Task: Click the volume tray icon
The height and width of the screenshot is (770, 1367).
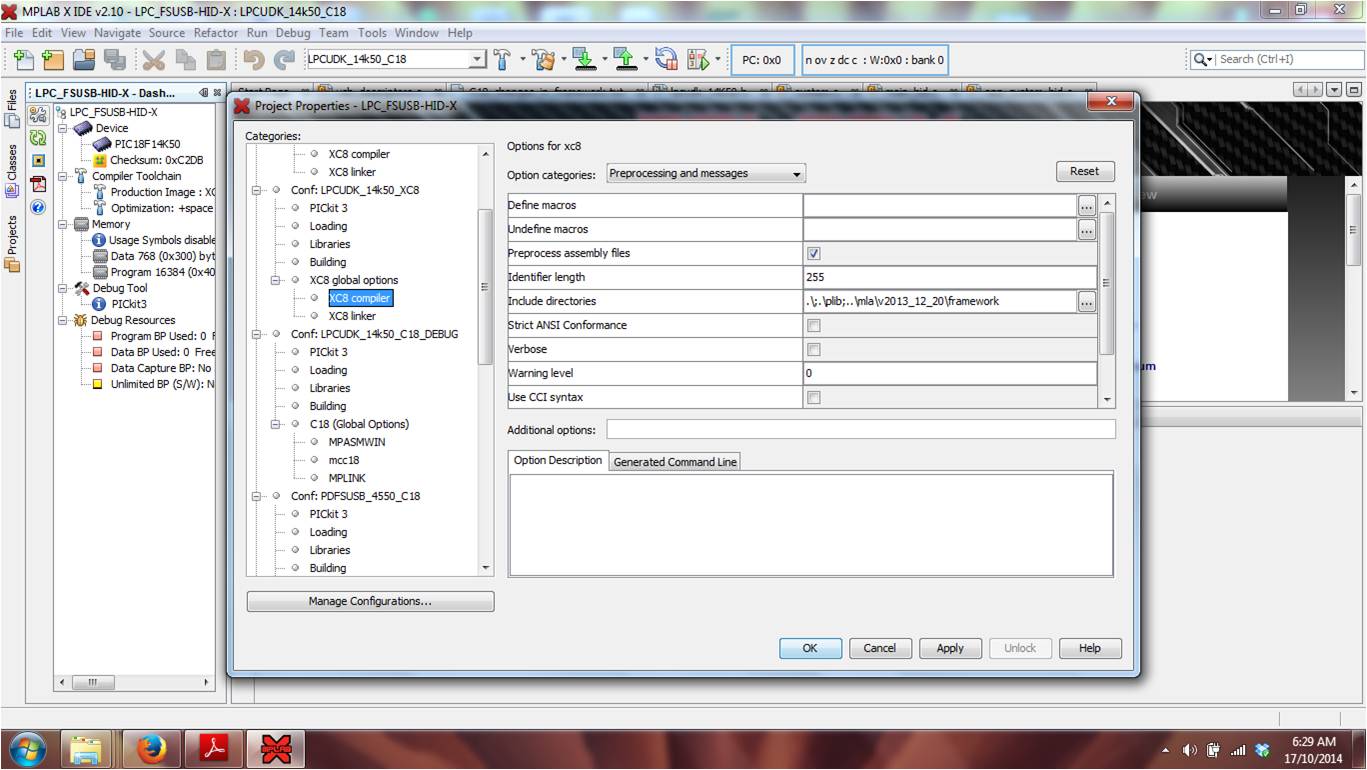Action: coord(1190,750)
